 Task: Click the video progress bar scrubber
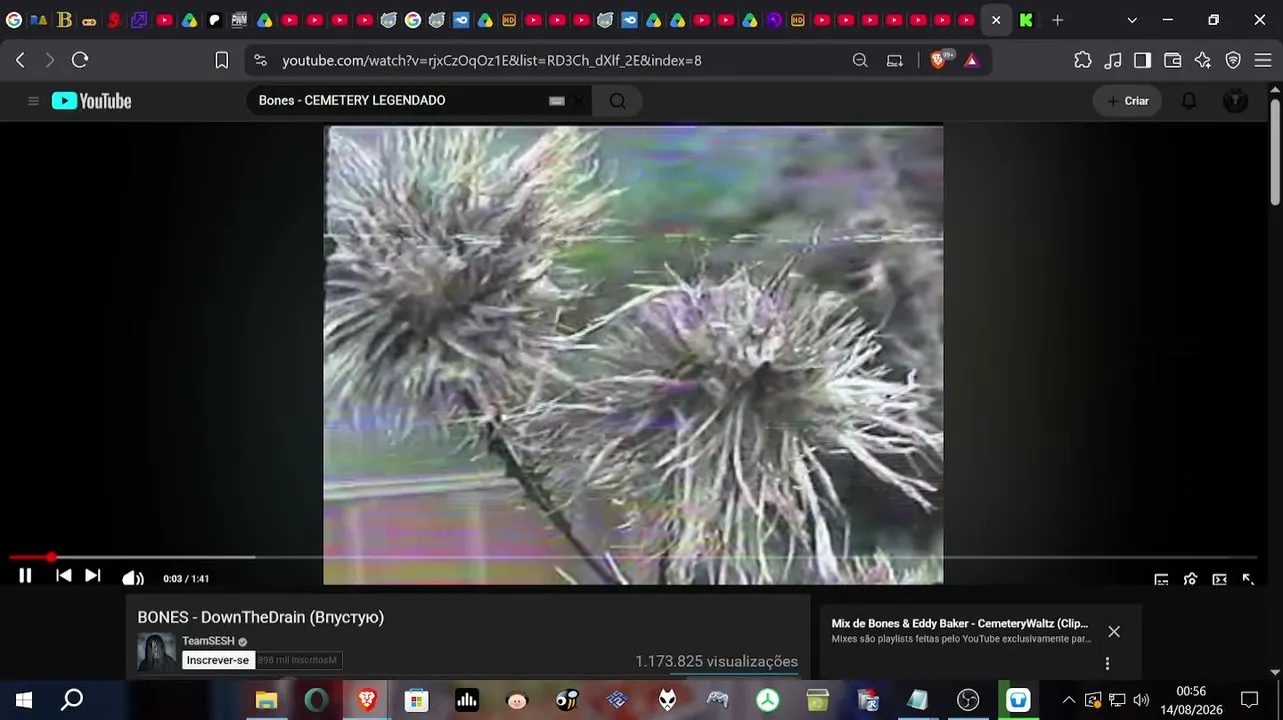[x=51, y=557]
